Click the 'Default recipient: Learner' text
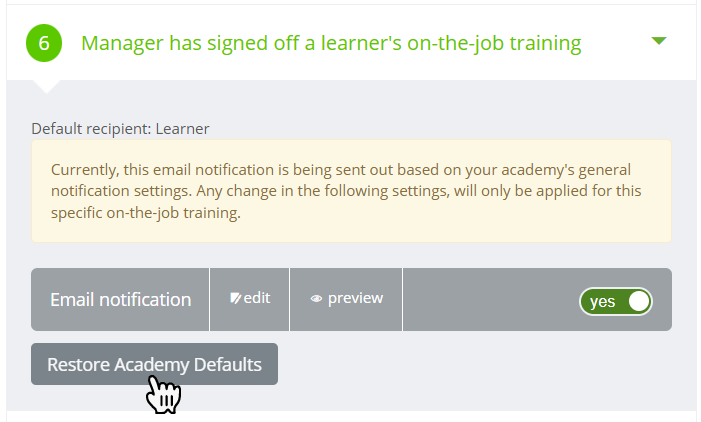The height and width of the screenshot is (422, 701). pyautogui.click(x=120, y=129)
